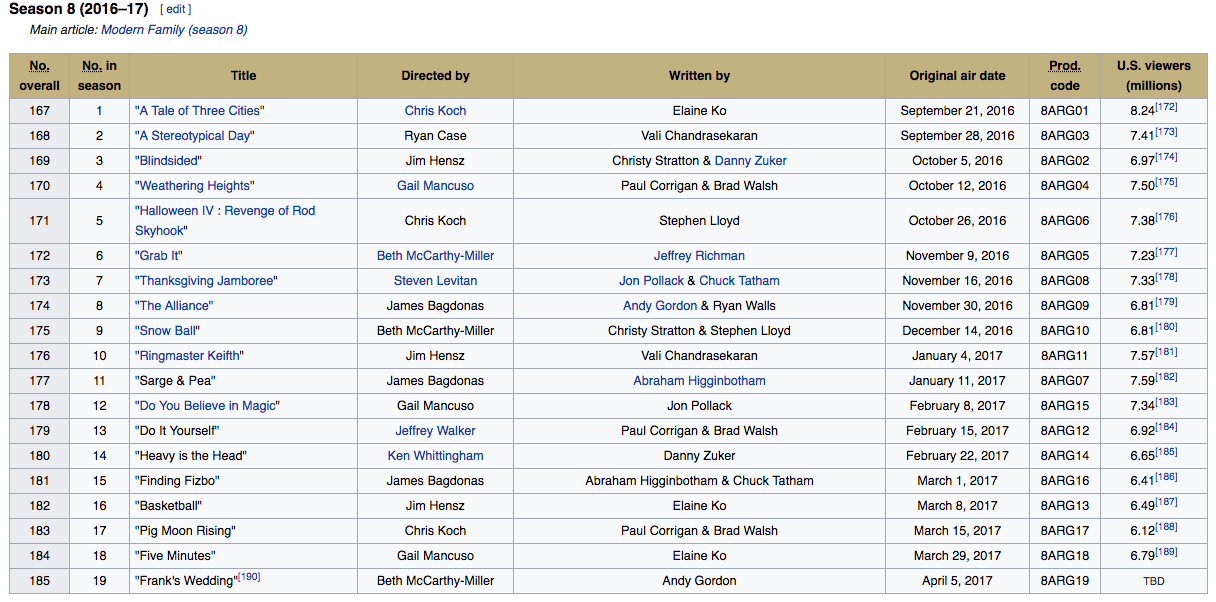The width and height of the screenshot is (1216, 602).
Task: Select the April 5, 2017 air date
Action: (957, 581)
